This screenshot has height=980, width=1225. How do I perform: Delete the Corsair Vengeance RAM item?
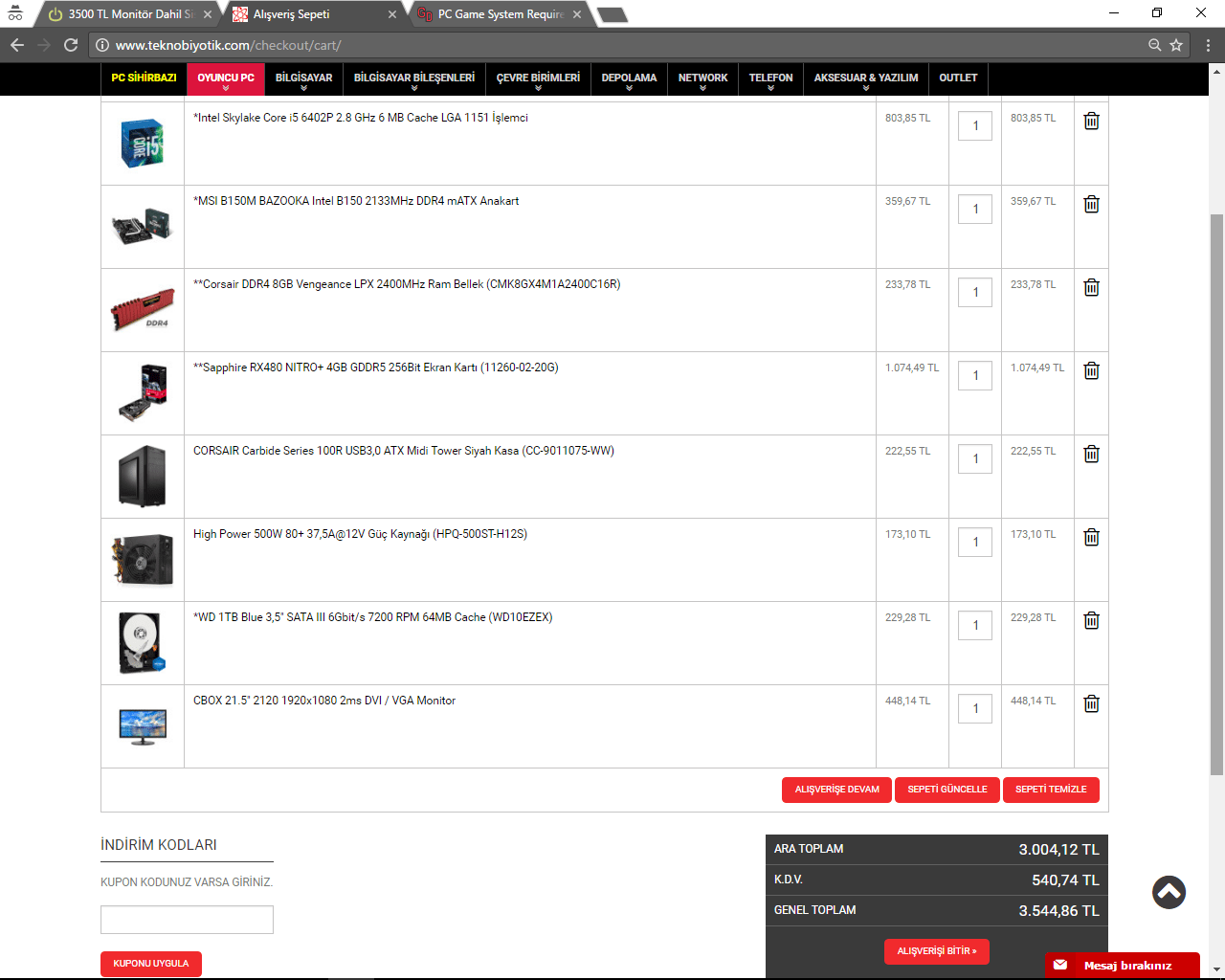click(1091, 287)
